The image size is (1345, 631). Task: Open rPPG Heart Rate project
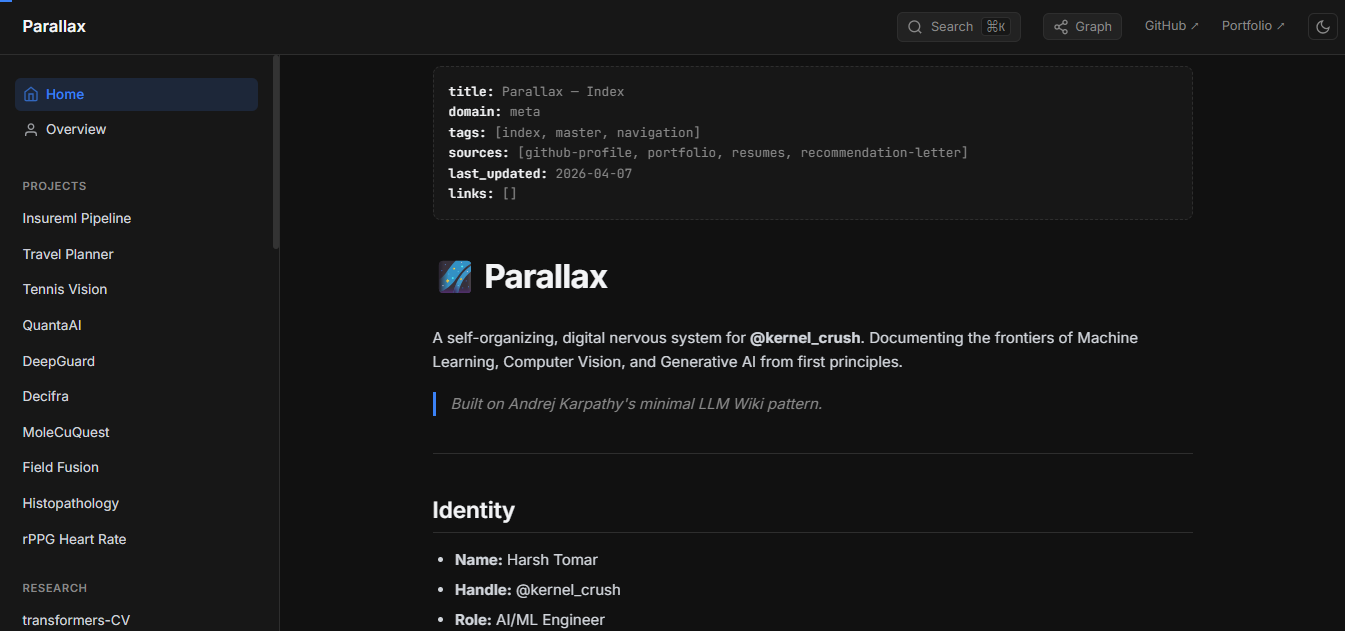[x=74, y=539]
